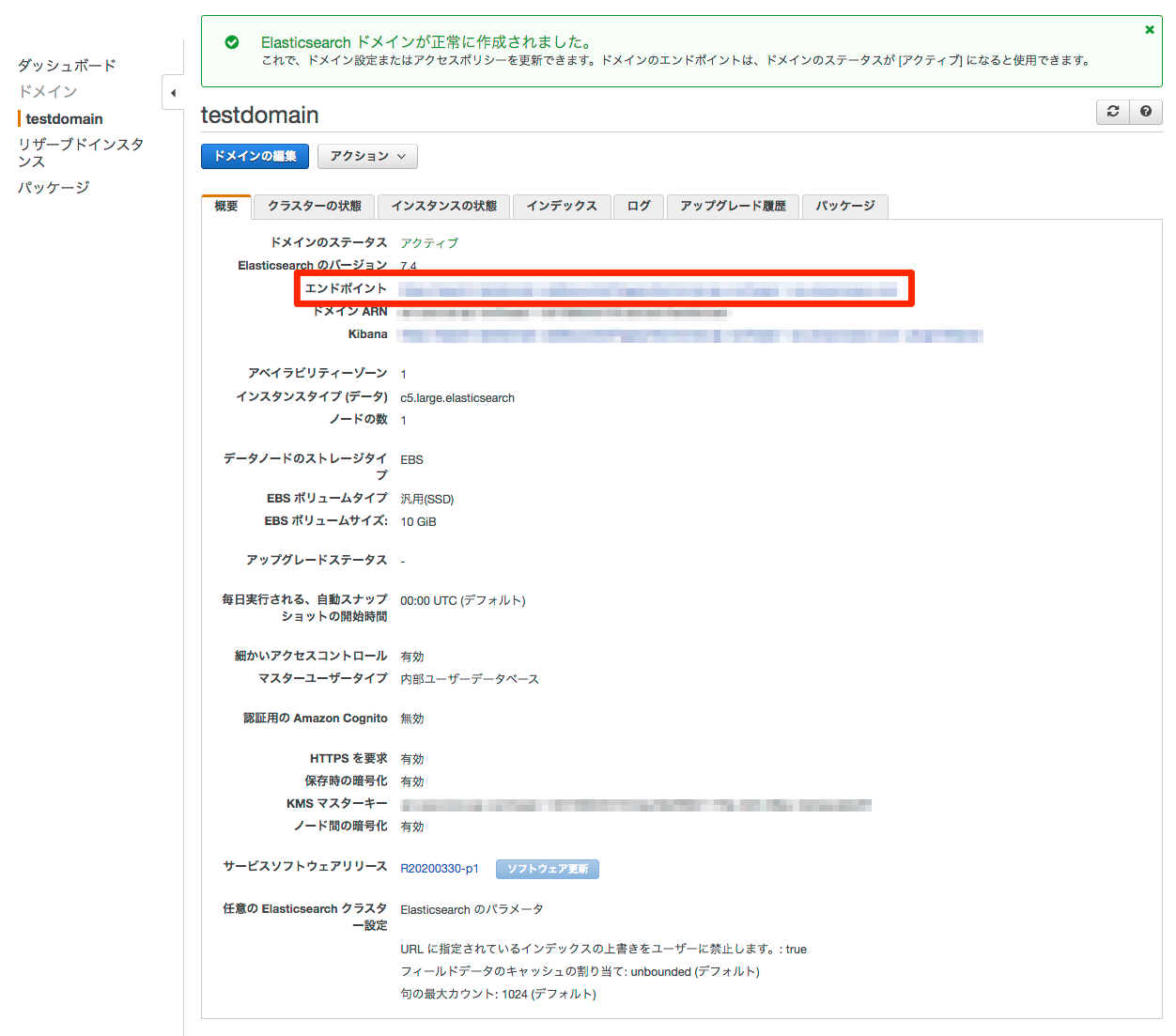Viewport: 1176px width, 1036px height.
Task: Open ダッシュボード in the sidebar
Action: tap(67, 66)
